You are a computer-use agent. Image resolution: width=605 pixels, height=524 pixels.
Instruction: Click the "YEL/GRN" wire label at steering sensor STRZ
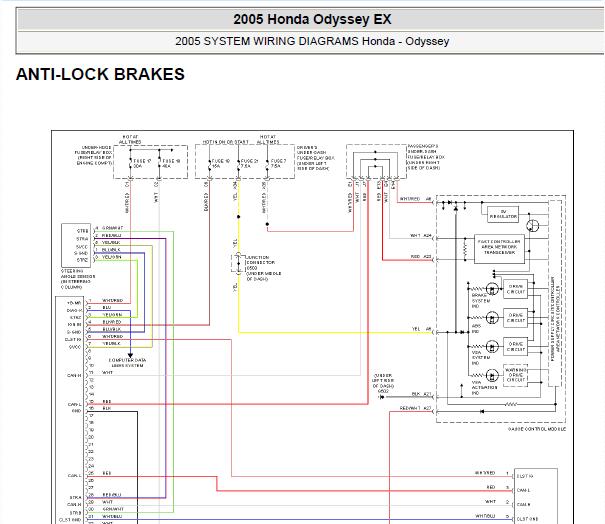(x=112, y=257)
